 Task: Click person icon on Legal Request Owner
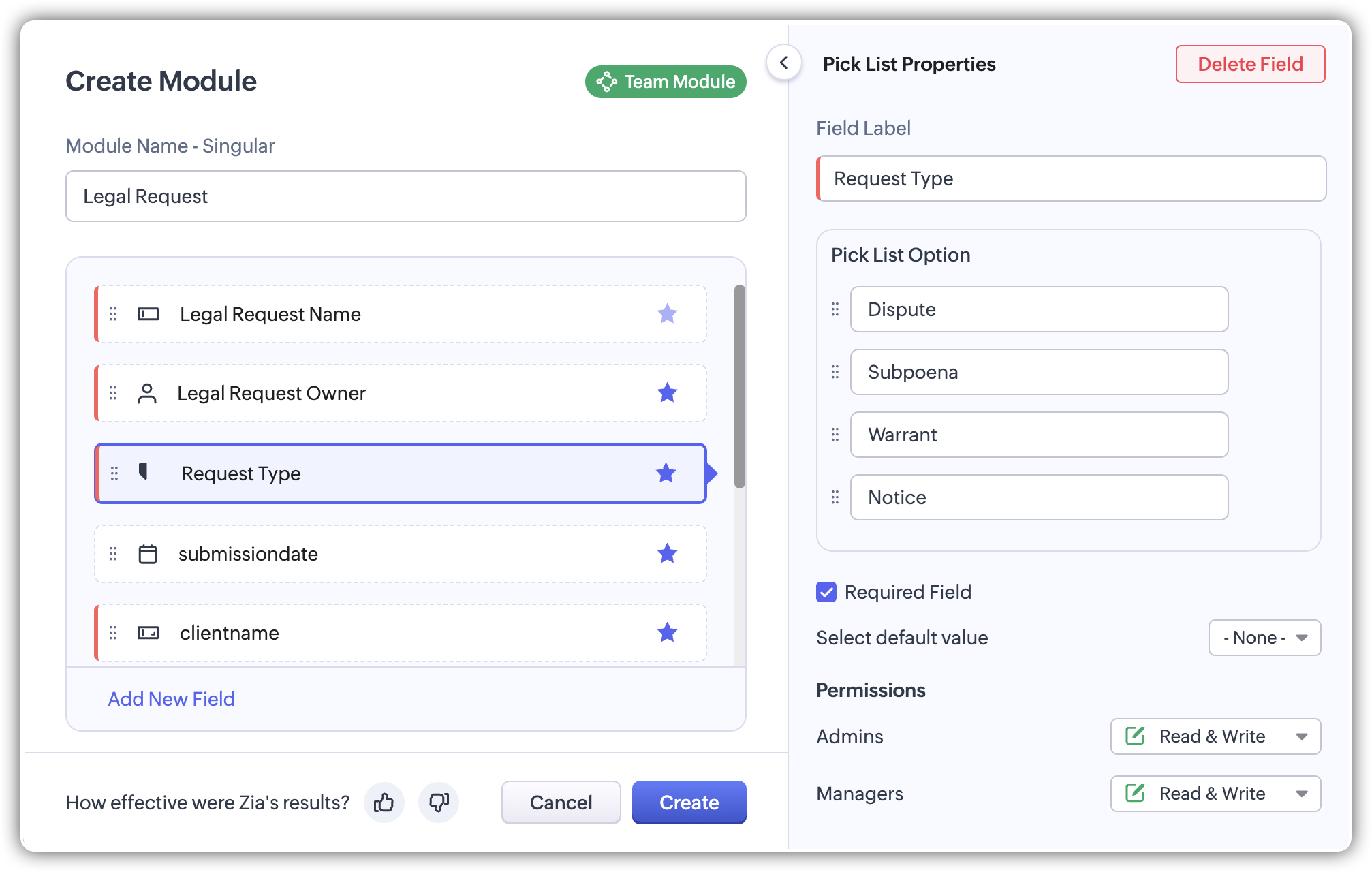(147, 393)
